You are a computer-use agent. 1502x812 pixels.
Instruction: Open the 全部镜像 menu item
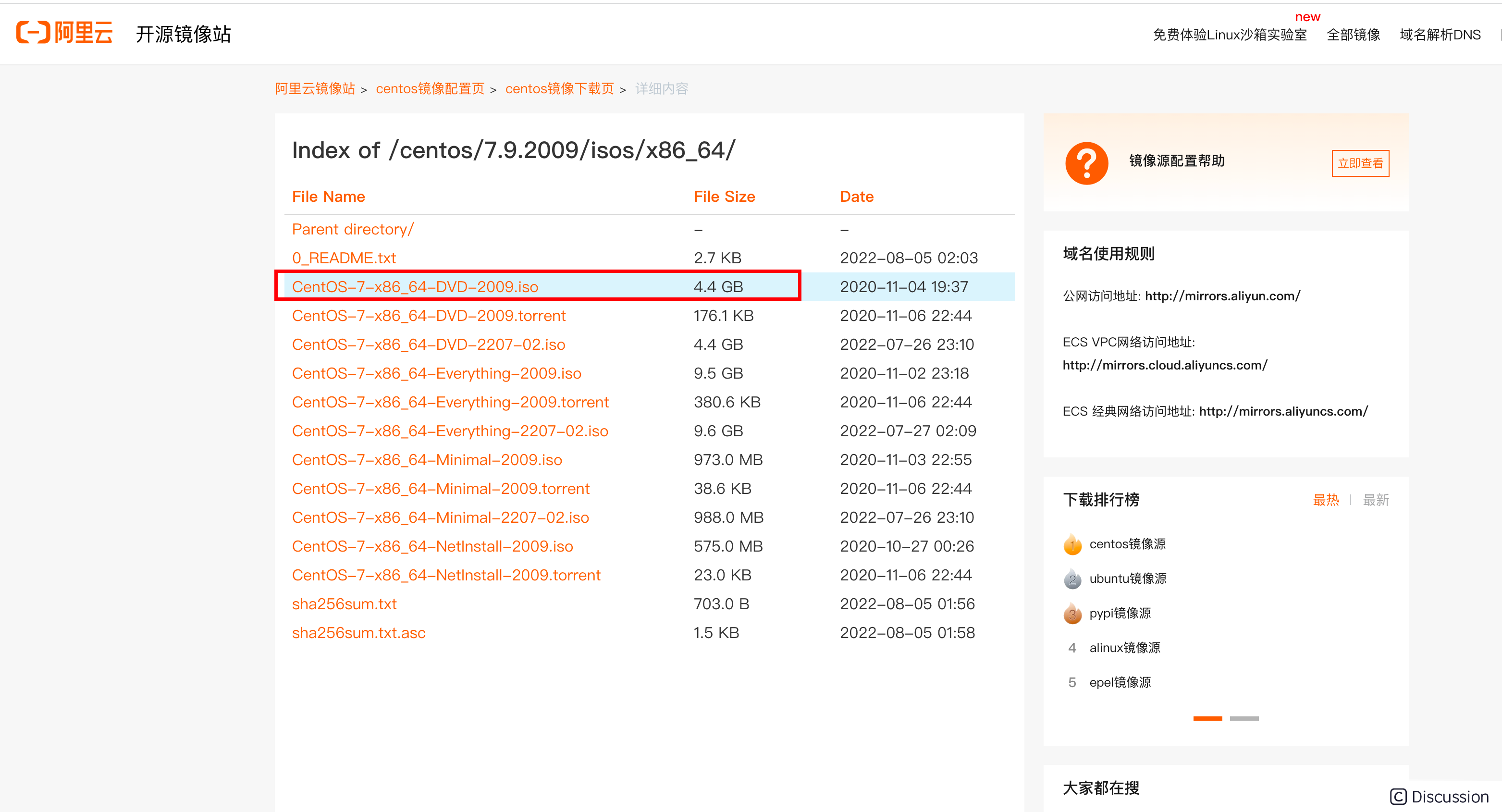point(1353,35)
